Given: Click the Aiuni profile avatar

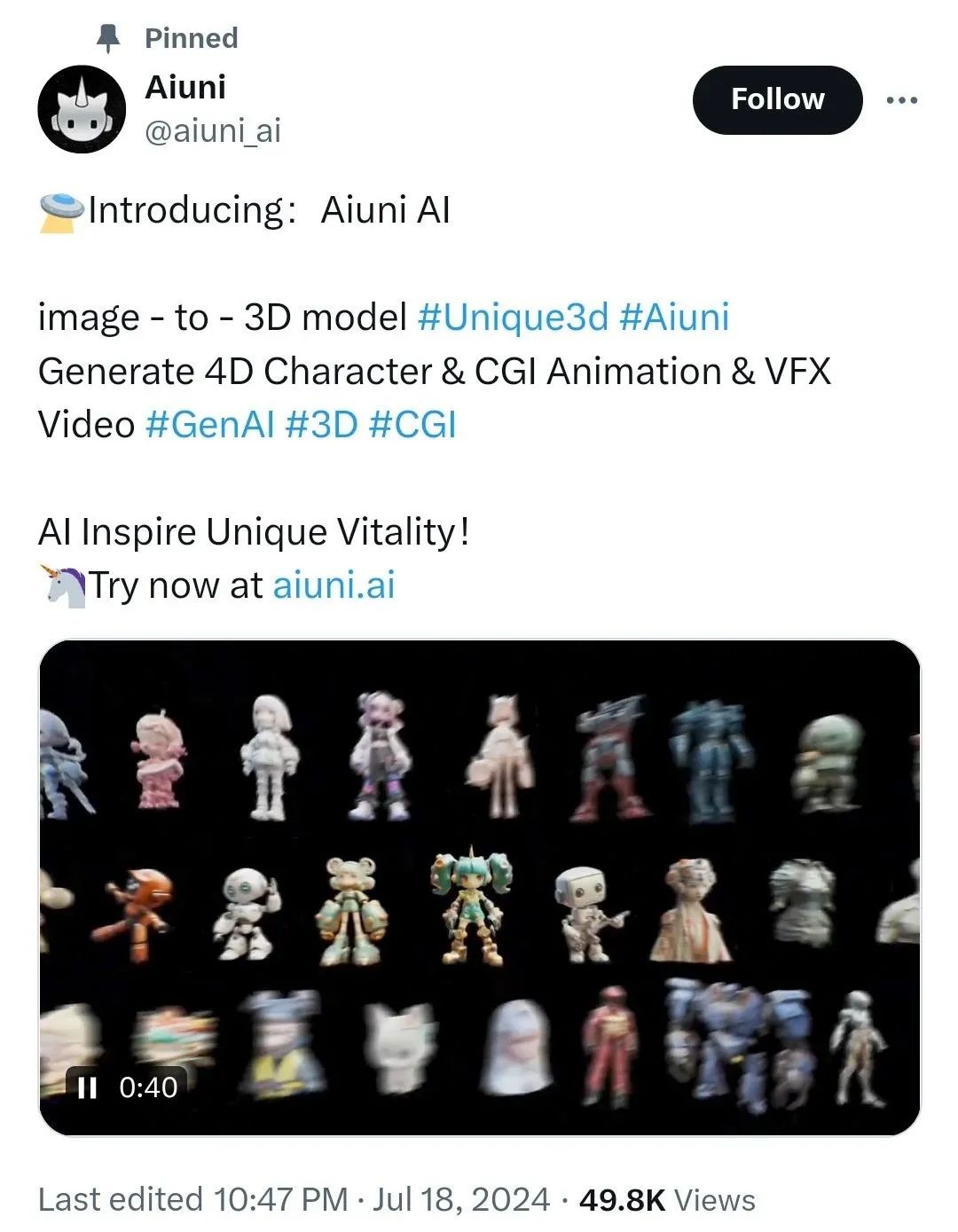Looking at the screenshot, I should (82, 109).
